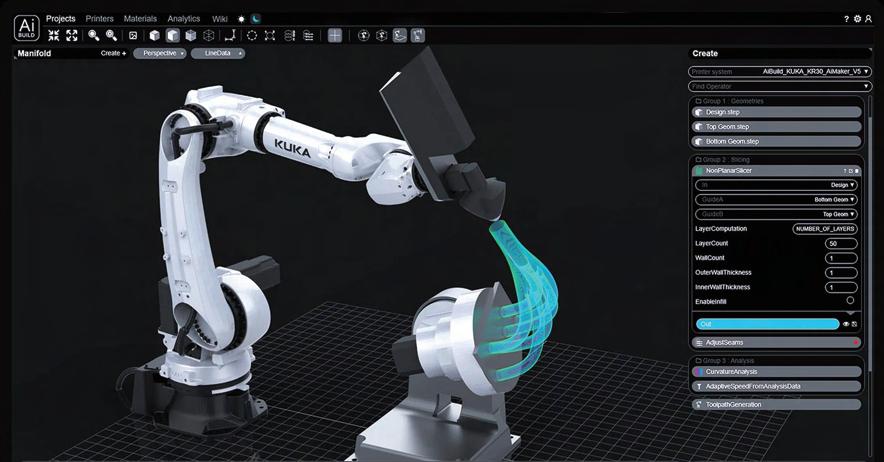Open the help question mark icon
Screen dimensions: 884x462
pos(846,19)
